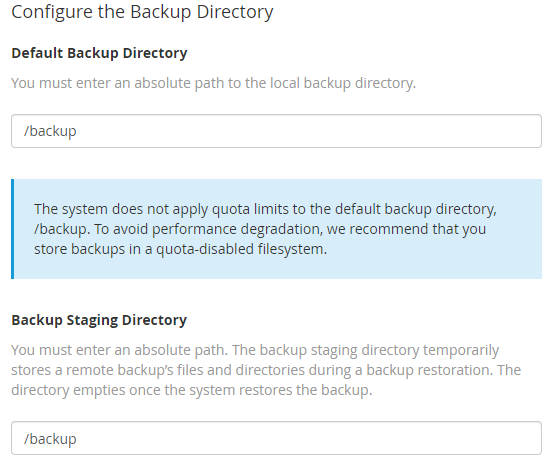553x472 pixels.
Task: Click the word 'Configure' in the page title
Action: (x=52, y=12)
